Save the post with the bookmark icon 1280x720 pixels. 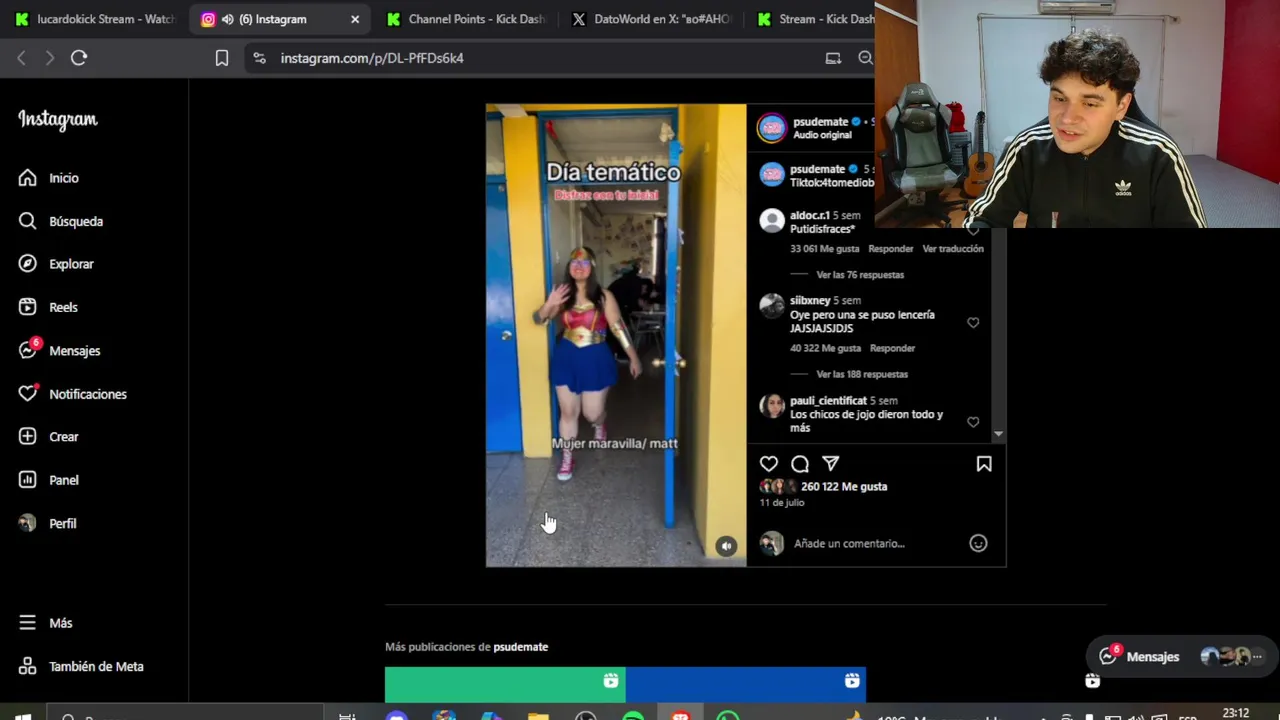984,464
